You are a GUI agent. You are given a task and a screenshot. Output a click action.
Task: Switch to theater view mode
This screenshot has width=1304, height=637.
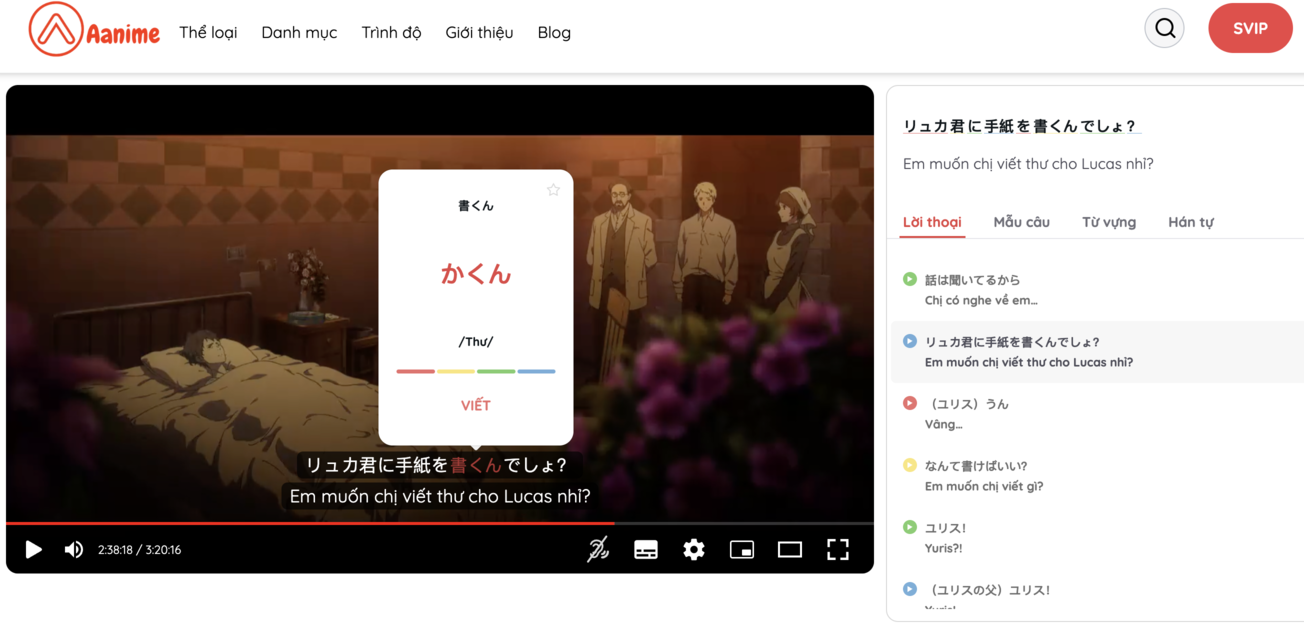point(790,549)
